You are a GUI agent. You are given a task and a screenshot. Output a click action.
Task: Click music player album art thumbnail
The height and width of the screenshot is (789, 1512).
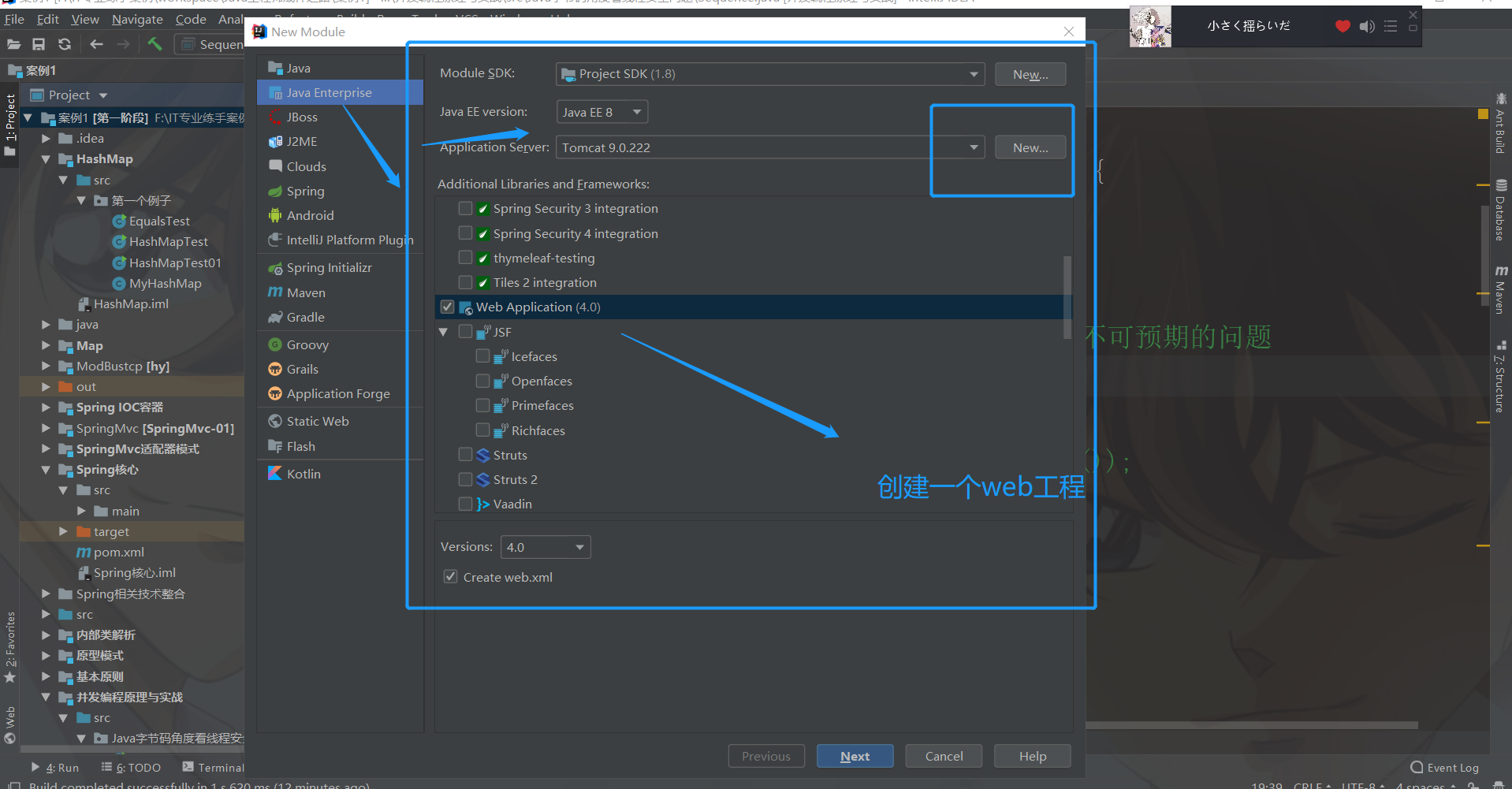pos(1150,26)
